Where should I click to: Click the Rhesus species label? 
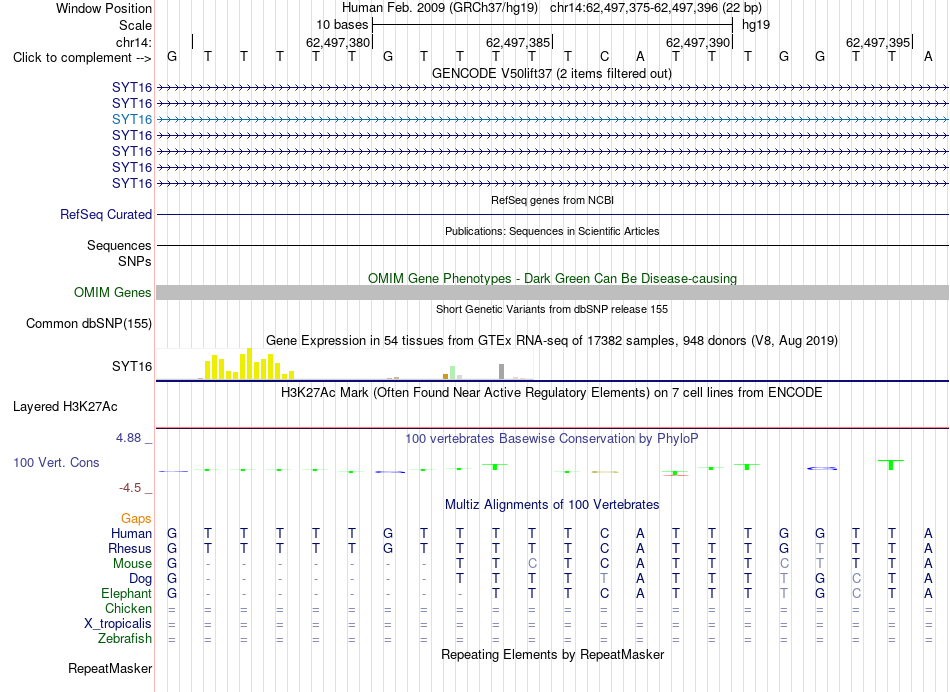pyautogui.click(x=130, y=548)
